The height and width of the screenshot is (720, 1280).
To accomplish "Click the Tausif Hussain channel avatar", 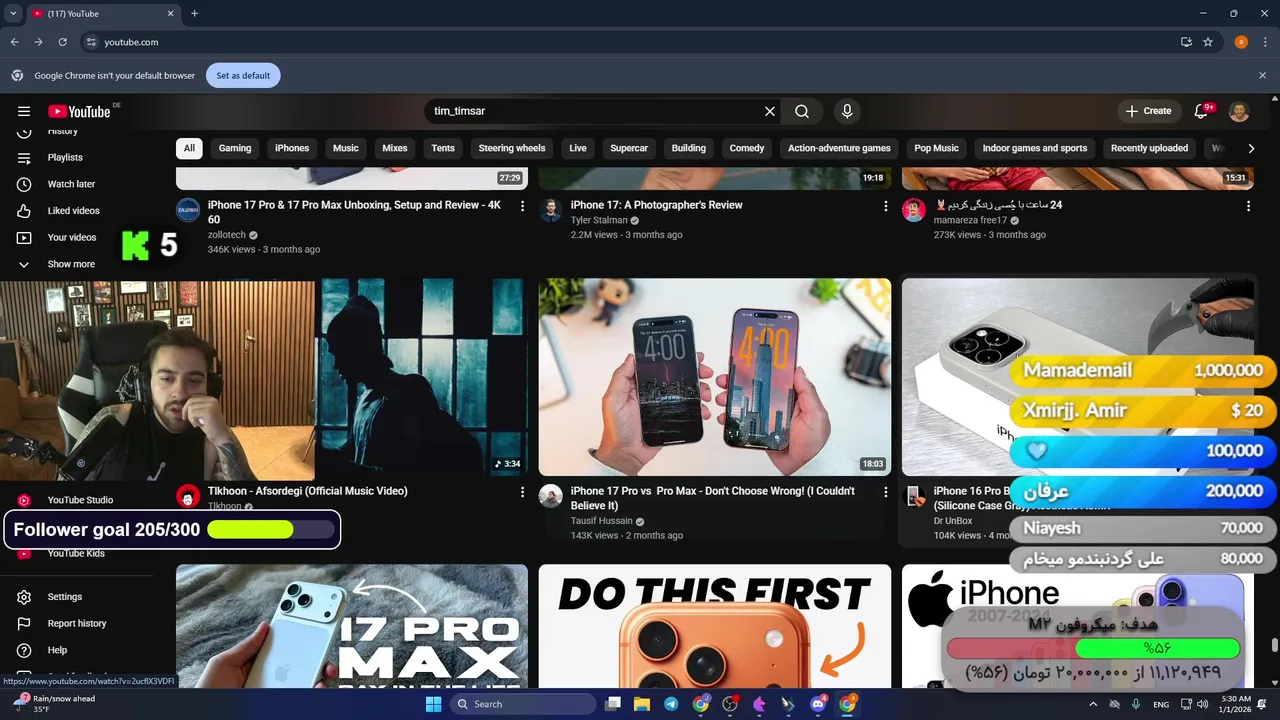I will coord(551,496).
